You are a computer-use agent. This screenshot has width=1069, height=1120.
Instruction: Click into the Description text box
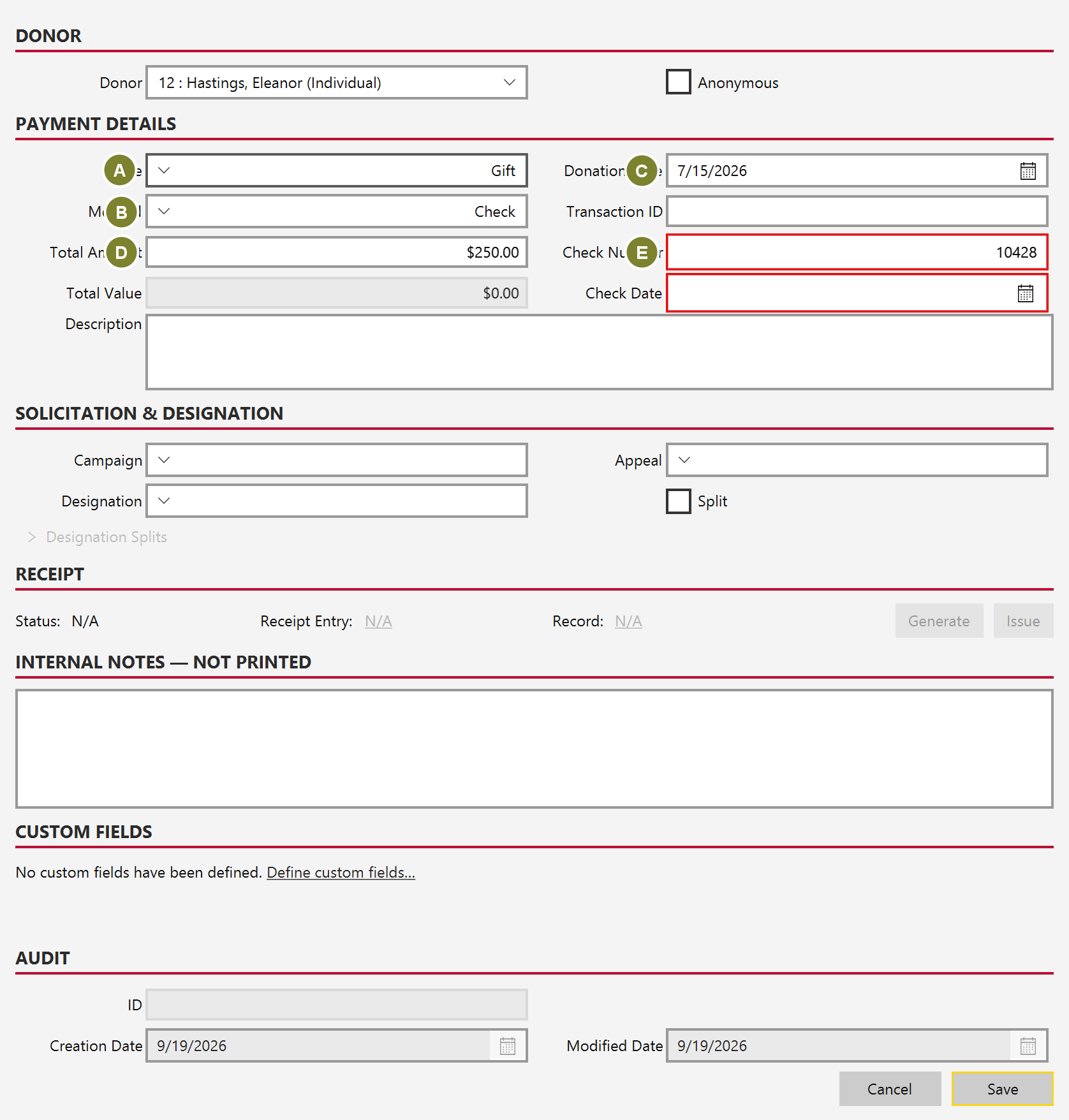tap(599, 352)
